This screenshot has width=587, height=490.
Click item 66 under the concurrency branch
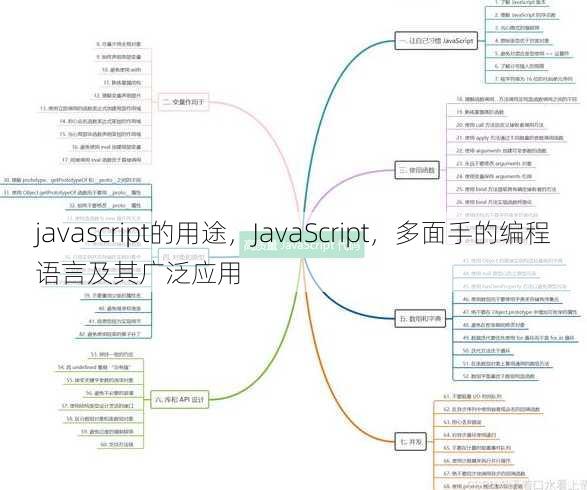tap(477, 461)
